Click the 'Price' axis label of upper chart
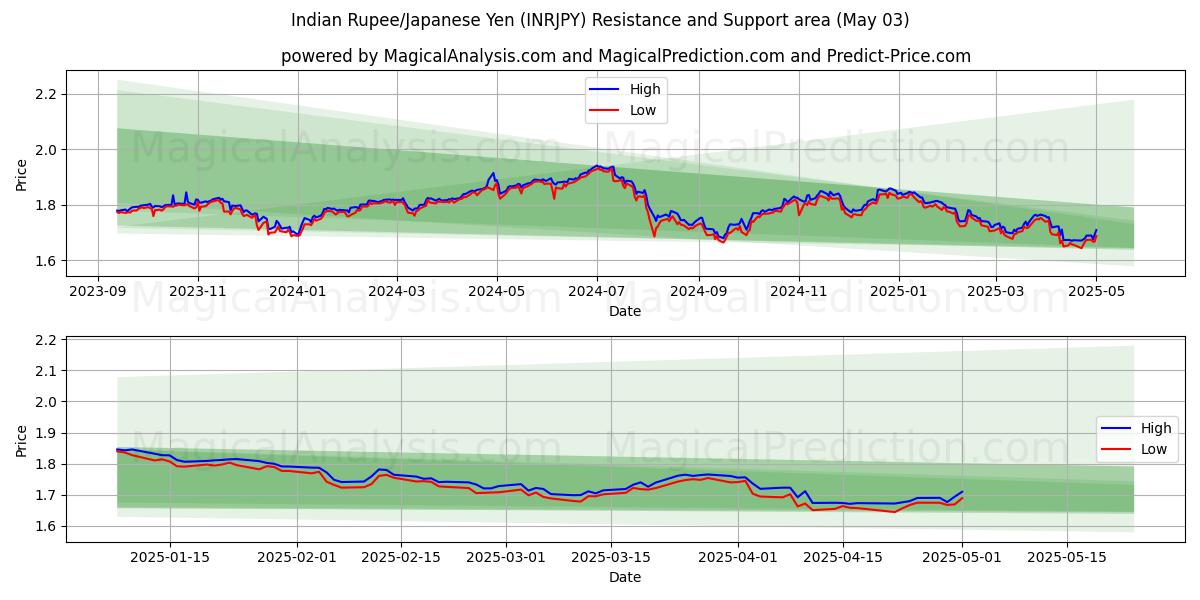Screen dimensions: 1200x600 coord(22,174)
